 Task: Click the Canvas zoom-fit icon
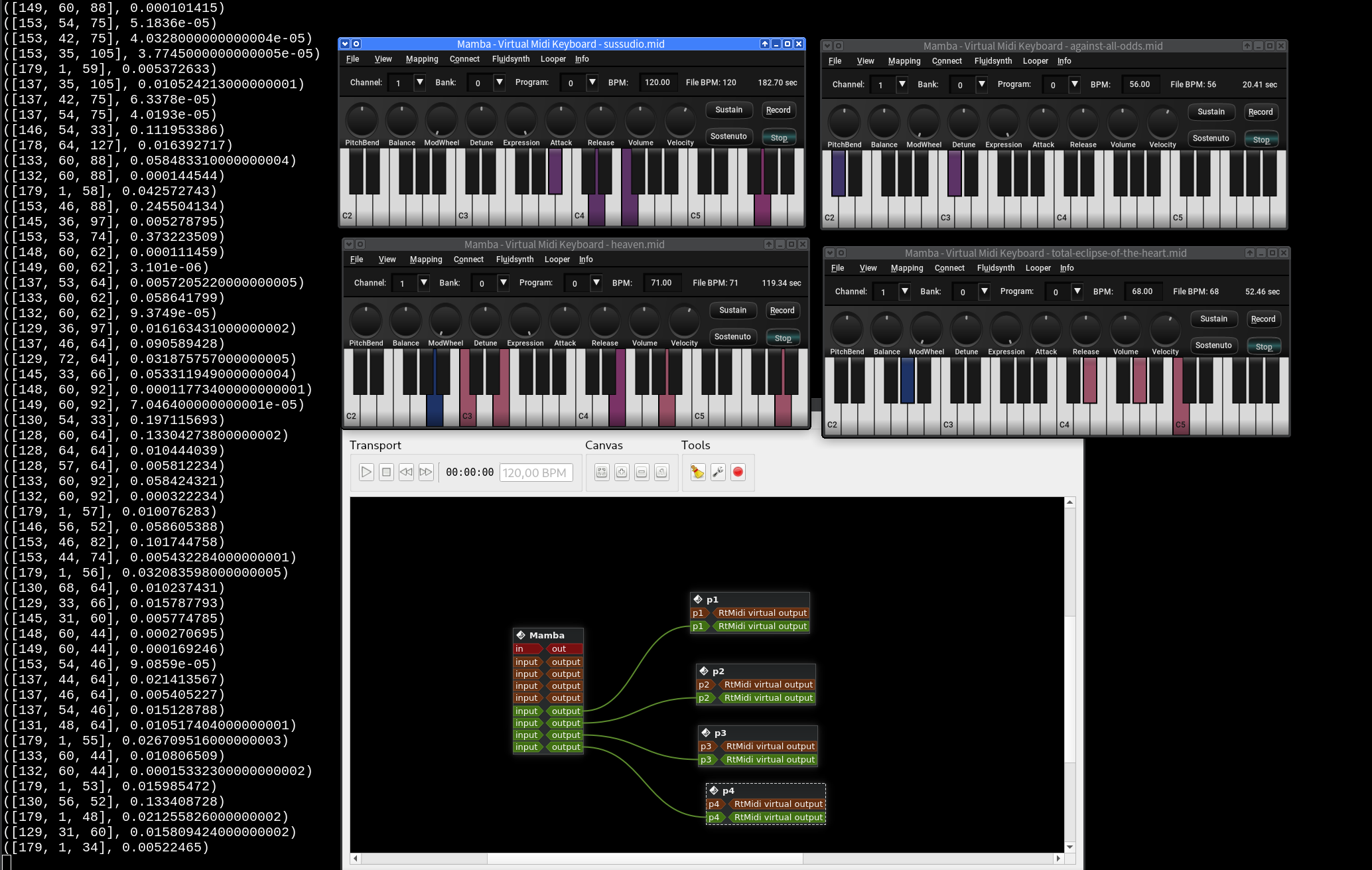click(602, 472)
